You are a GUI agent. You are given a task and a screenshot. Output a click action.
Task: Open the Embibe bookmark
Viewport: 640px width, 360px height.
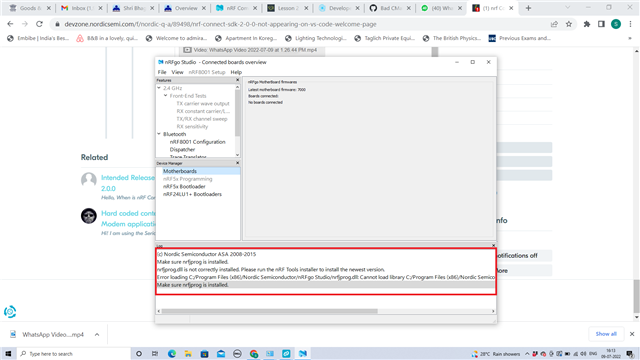(38, 38)
